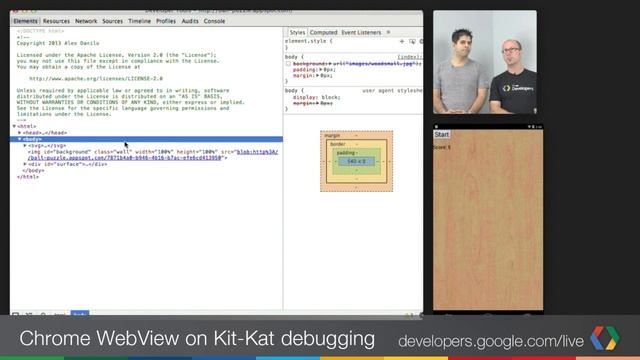The image size is (640, 360).
Task: Open the Timeline tab
Action: (139, 21)
